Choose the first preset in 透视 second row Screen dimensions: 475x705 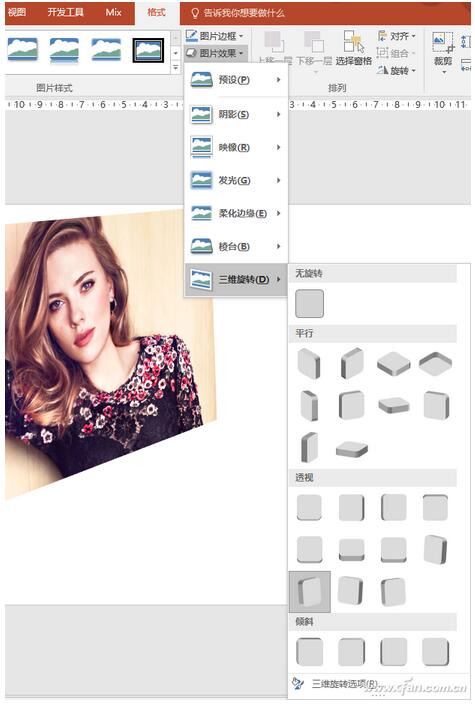[x=309, y=549]
